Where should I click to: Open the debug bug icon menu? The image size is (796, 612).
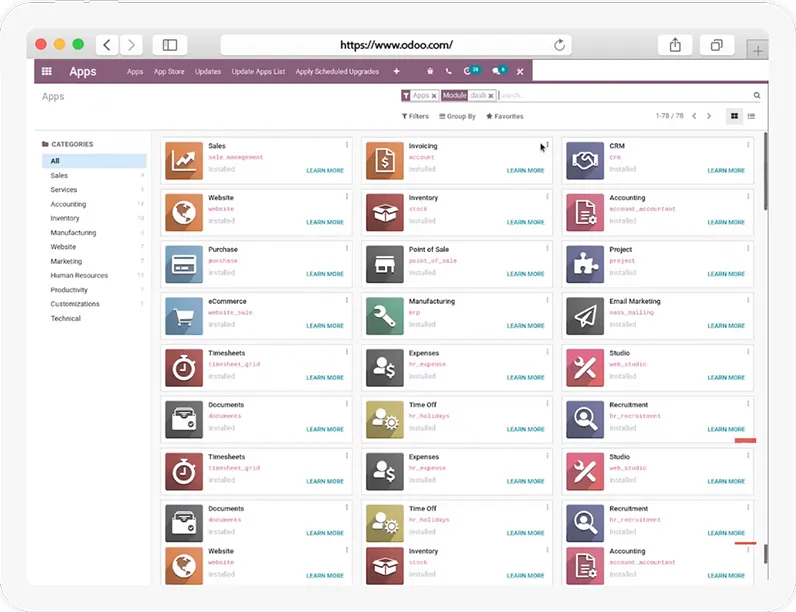(x=430, y=72)
